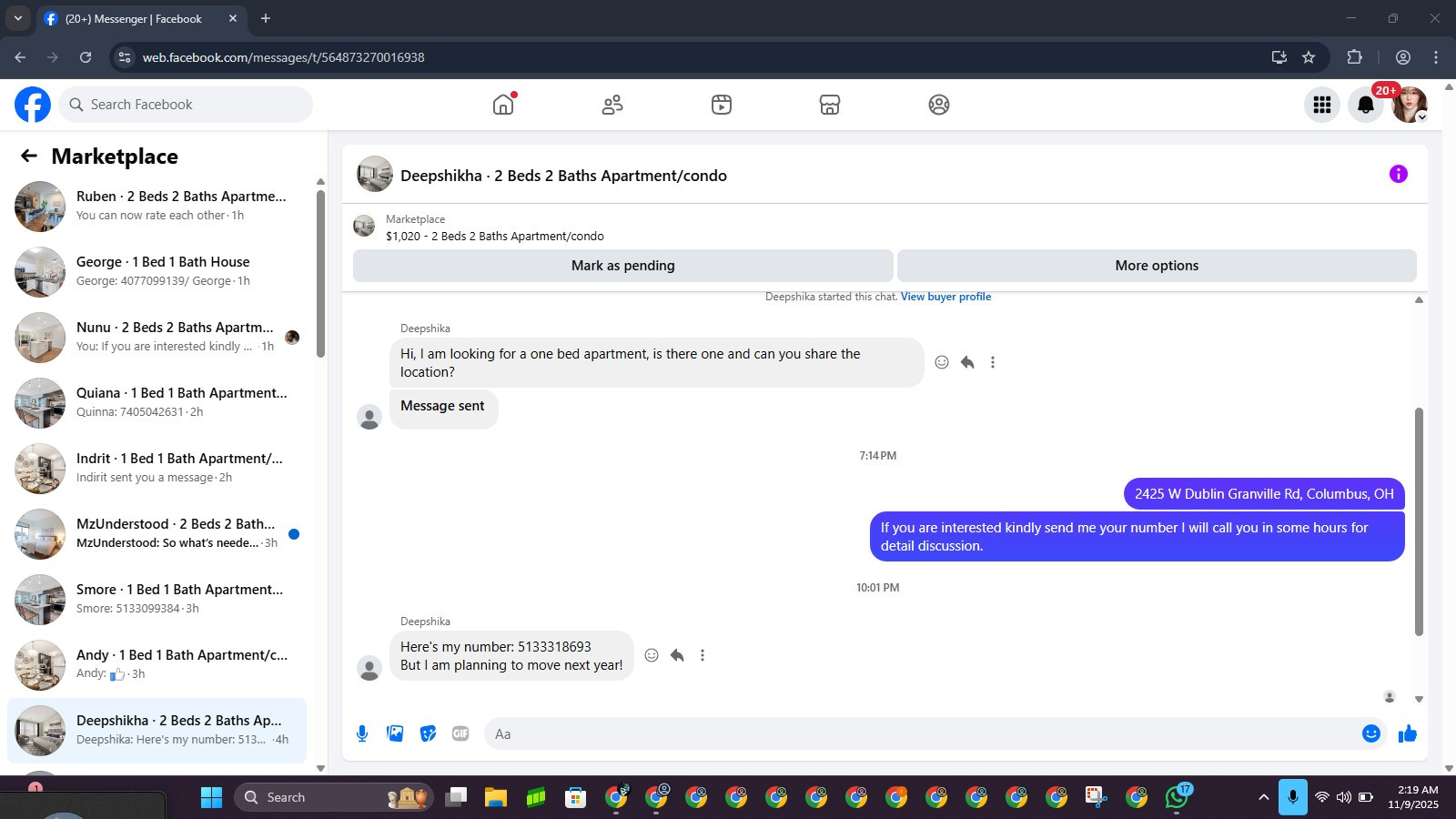
Task: Click chat messages scrollbar thumb
Action: tap(1419, 521)
